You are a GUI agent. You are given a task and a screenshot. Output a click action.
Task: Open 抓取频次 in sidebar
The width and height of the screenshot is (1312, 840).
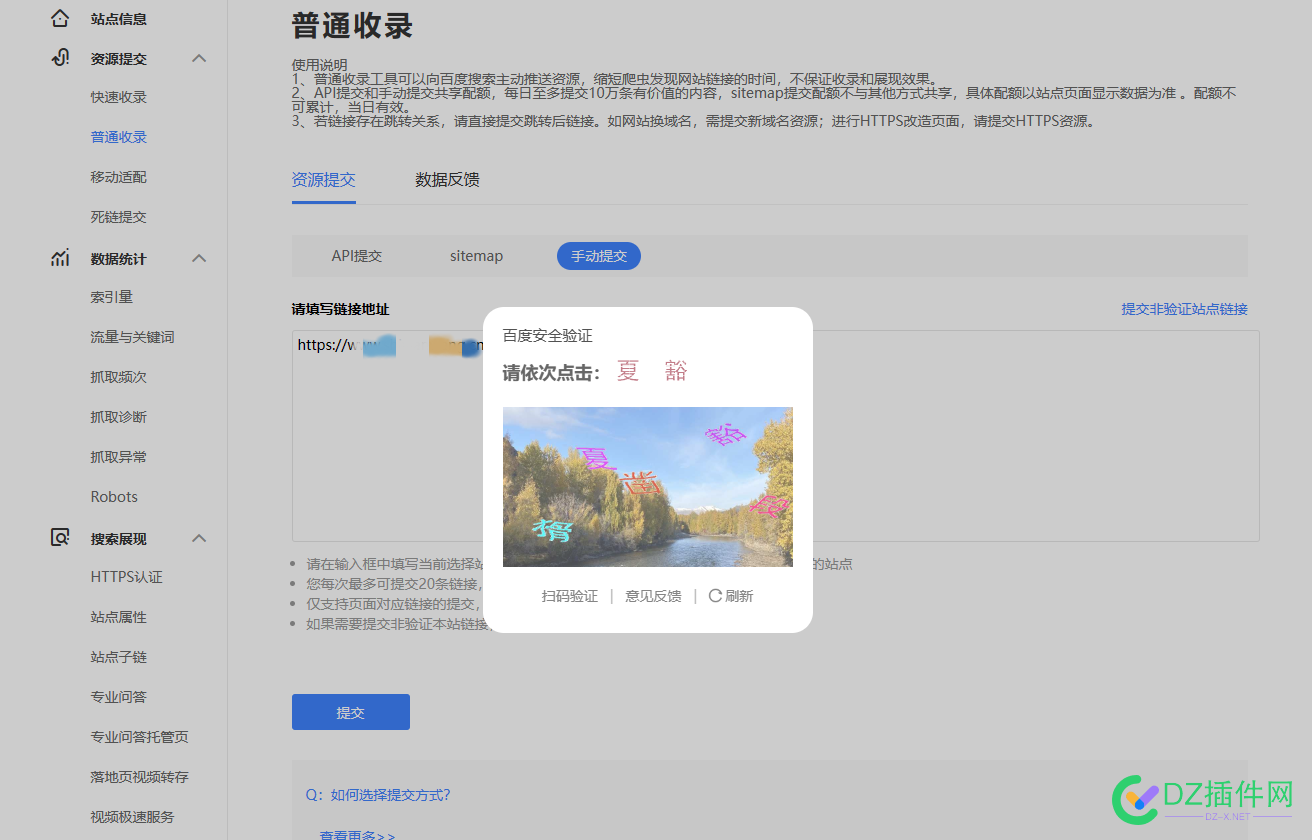click(x=118, y=377)
